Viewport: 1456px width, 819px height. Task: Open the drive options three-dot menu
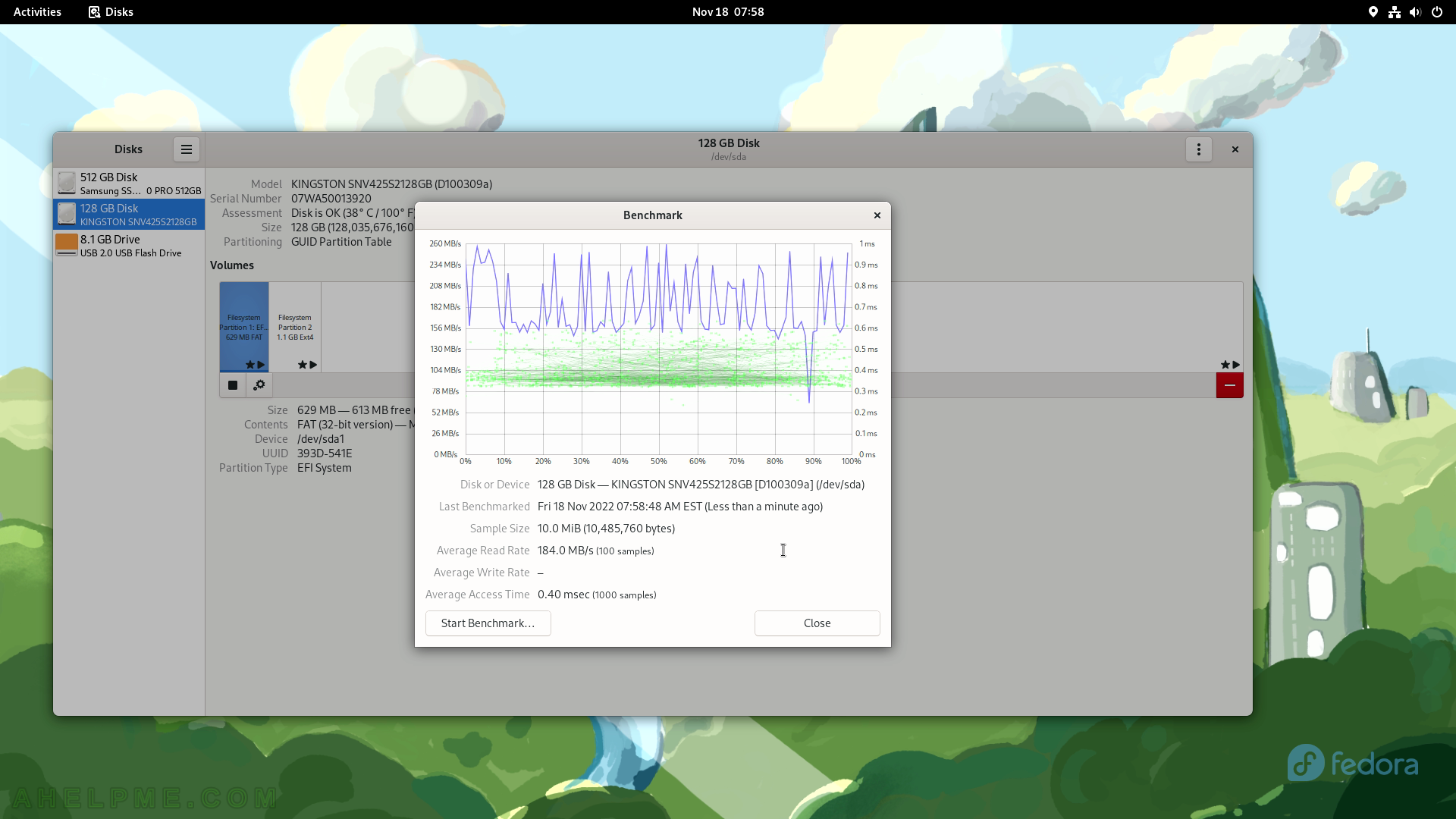pyautogui.click(x=1198, y=149)
